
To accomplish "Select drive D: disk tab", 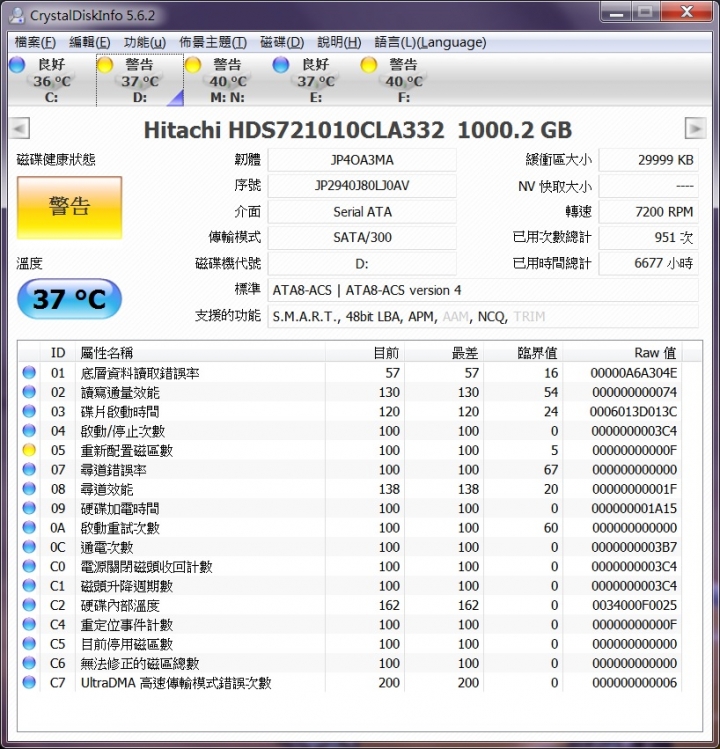I will (140, 80).
